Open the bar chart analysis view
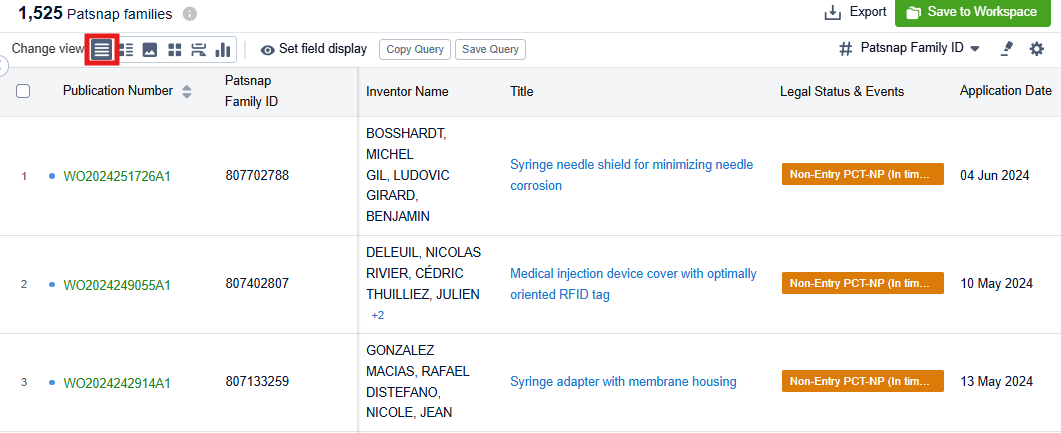1061x433 pixels. (223, 49)
